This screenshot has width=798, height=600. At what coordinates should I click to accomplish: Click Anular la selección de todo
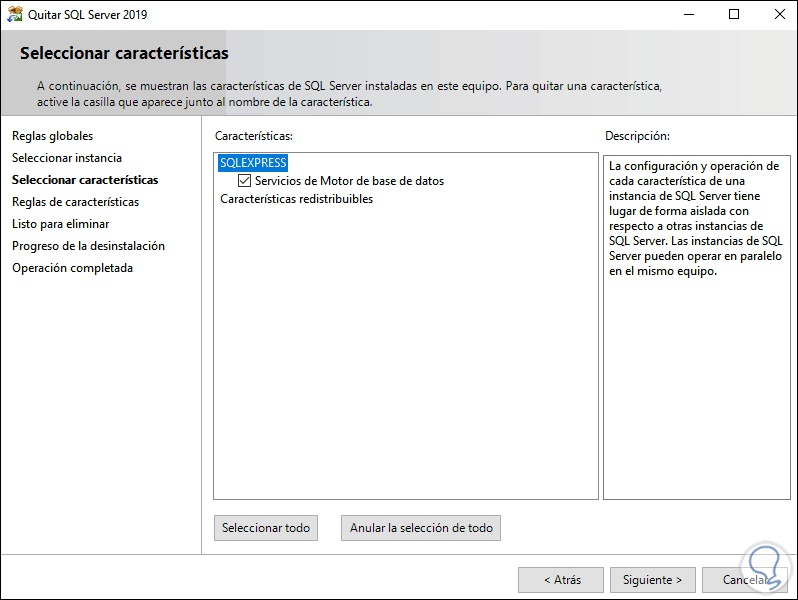click(x=421, y=528)
